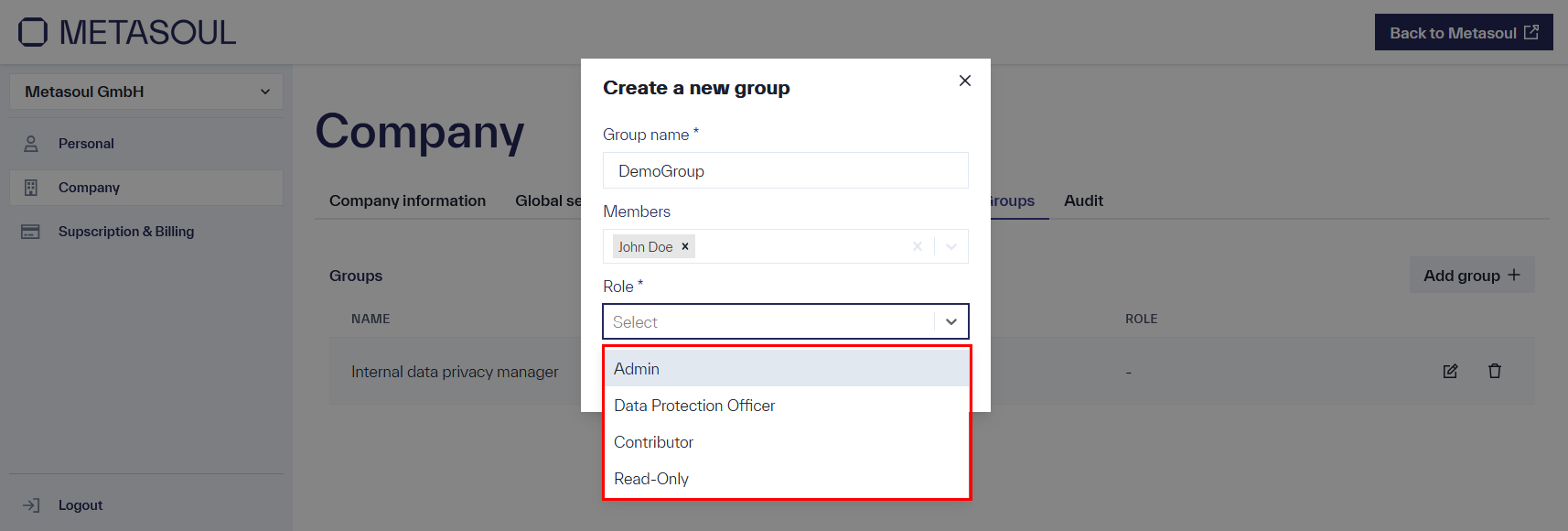The height and width of the screenshot is (531, 1568).
Task: Clear all selected members
Action: point(918,246)
